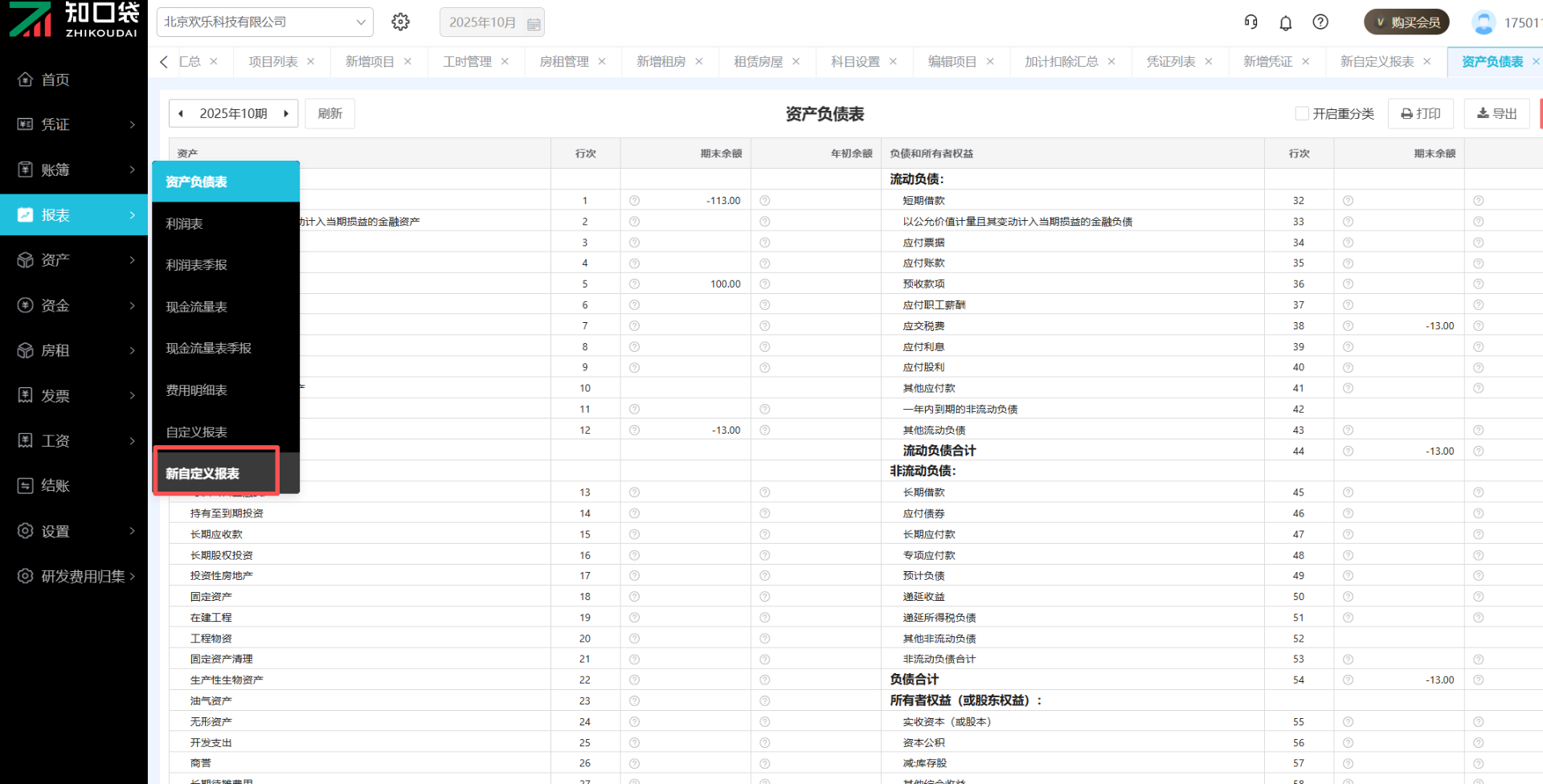Screen dimensions: 1543x784
Task: Switch to the 凭证列表 tab
Action: [x=1170, y=62]
